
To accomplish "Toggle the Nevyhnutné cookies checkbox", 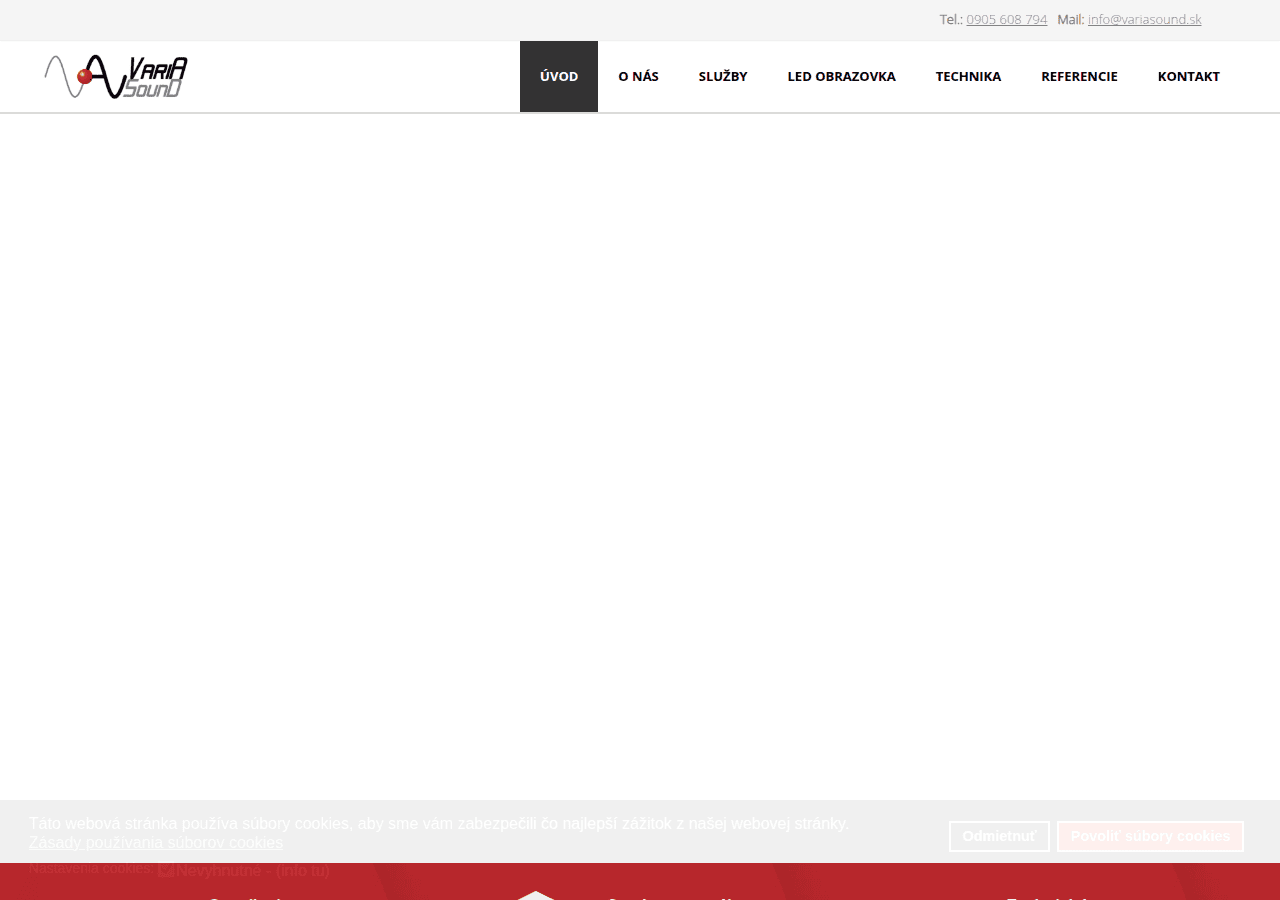I will coord(166,870).
